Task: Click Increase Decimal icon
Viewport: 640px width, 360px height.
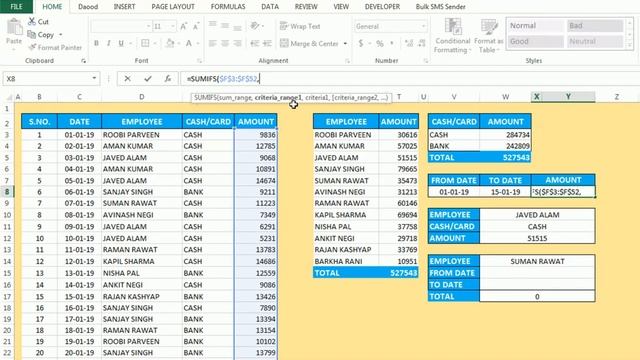Action: [409, 43]
